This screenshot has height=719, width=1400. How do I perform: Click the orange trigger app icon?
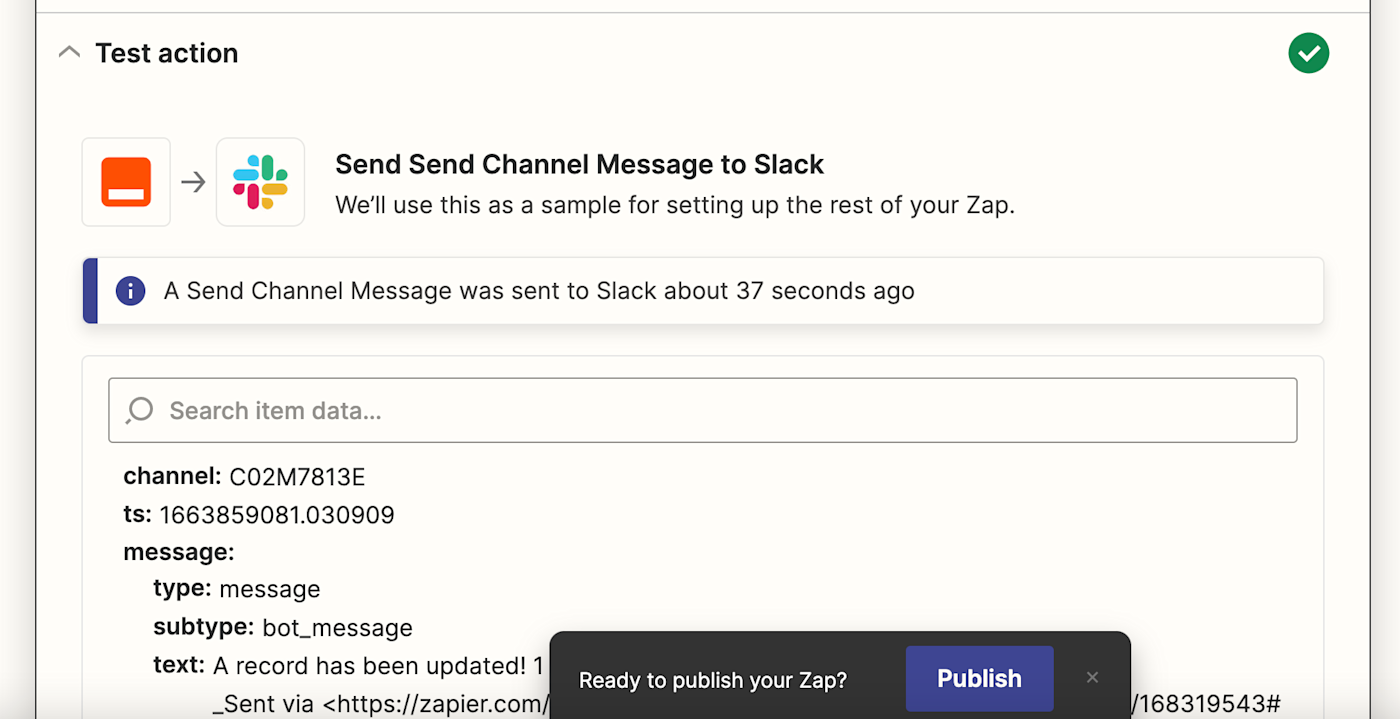[x=126, y=182]
